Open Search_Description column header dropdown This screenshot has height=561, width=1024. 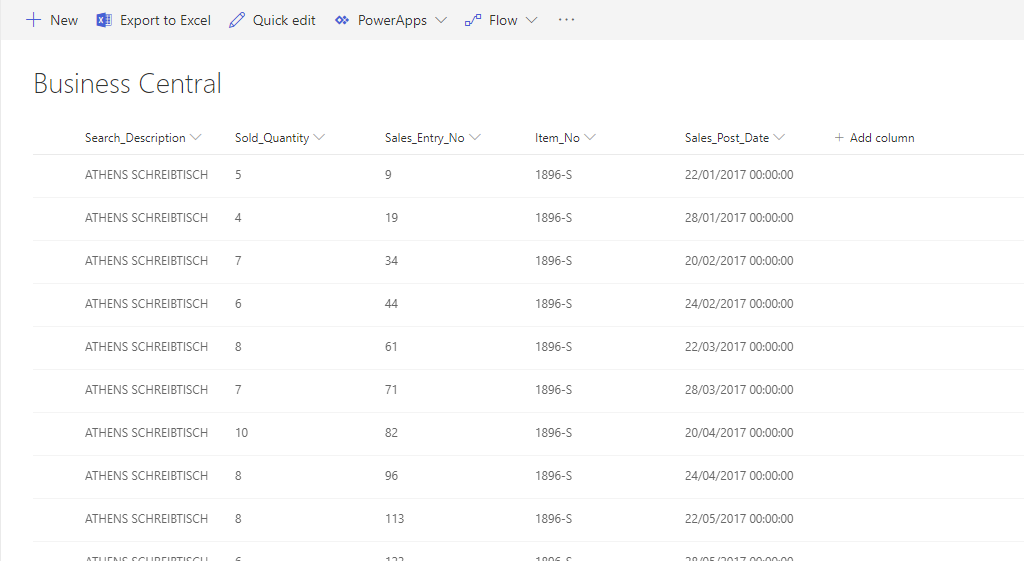tap(196, 138)
